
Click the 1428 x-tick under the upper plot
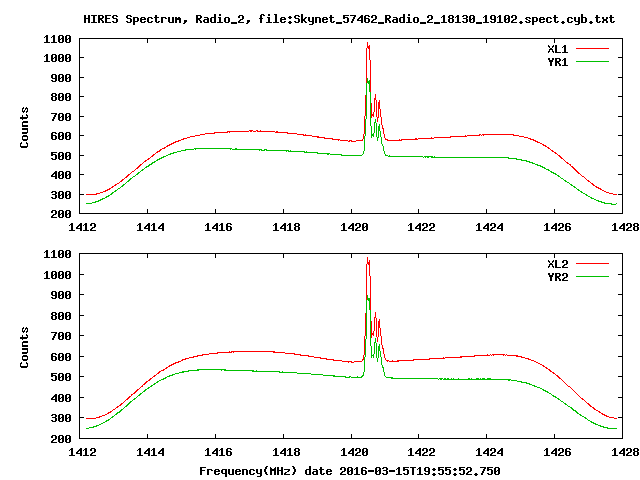(624, 227)
